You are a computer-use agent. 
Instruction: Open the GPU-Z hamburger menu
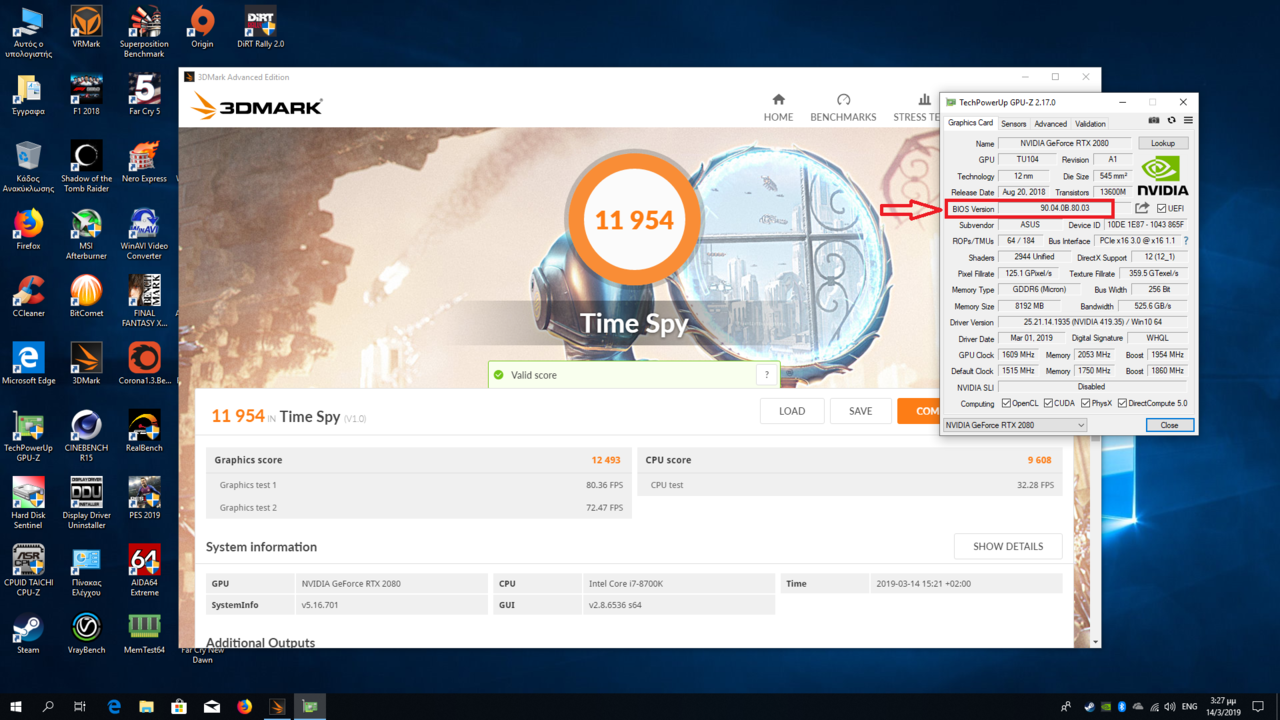pos(1188,121)
